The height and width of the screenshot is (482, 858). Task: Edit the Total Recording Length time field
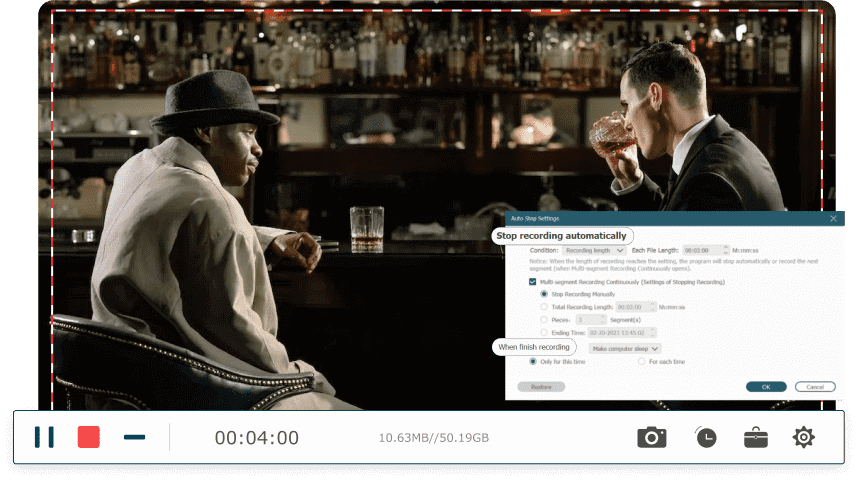636,307
